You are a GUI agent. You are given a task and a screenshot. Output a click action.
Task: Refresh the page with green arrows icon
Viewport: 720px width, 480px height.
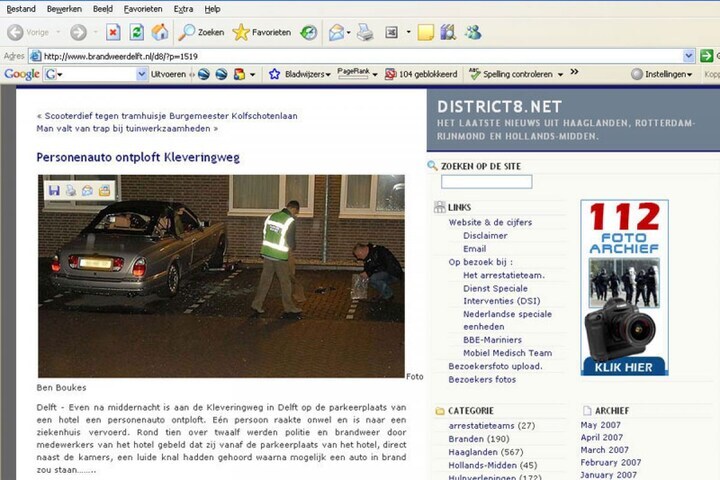[x=136, y=32]
